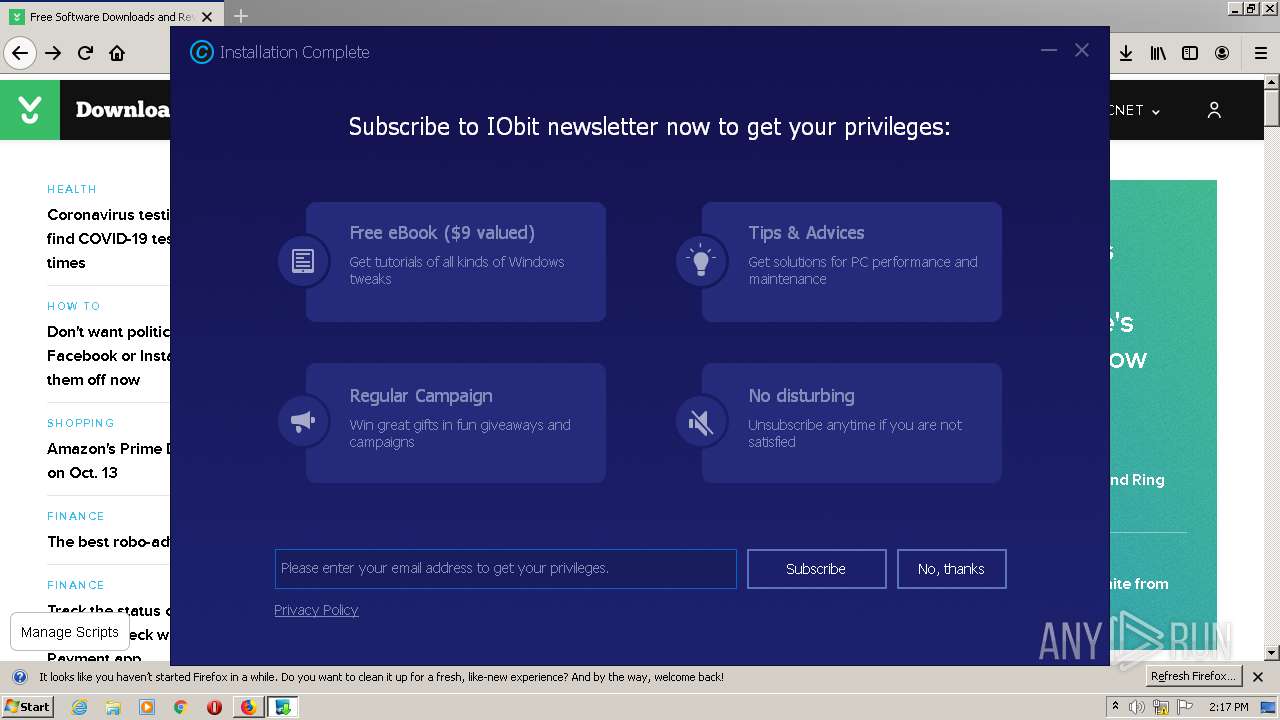The image size is (1280, 720).
Task: Switch to Firefox in the taskbar
Action: pyautogui.click(x=248, y=707)
